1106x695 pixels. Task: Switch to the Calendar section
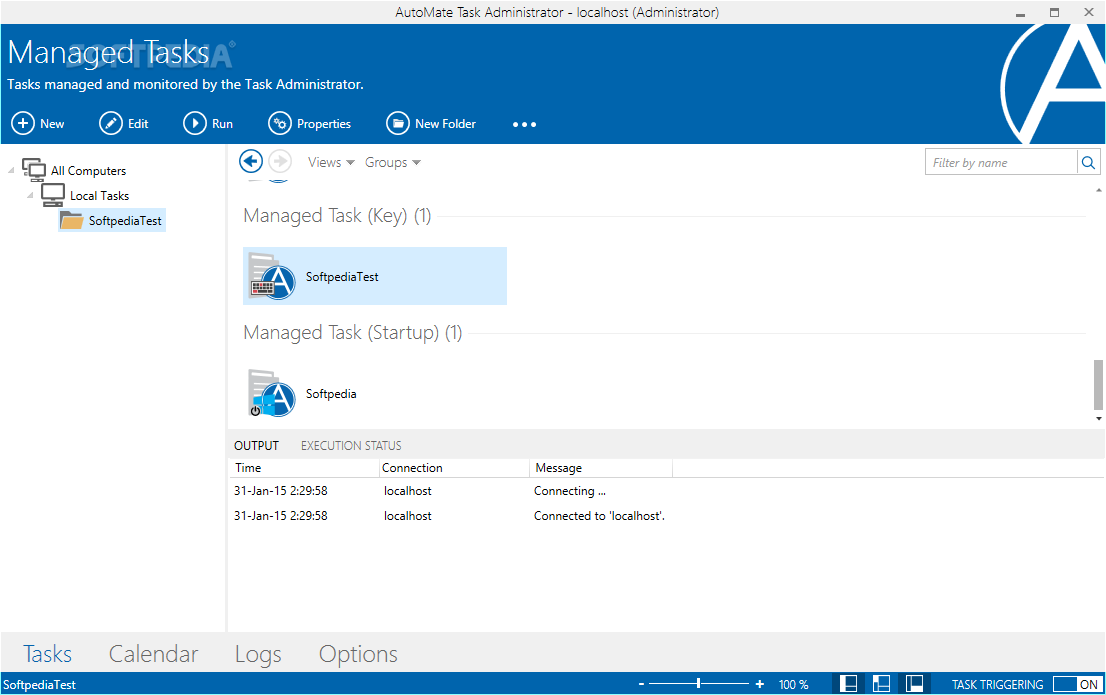(153, 653)
